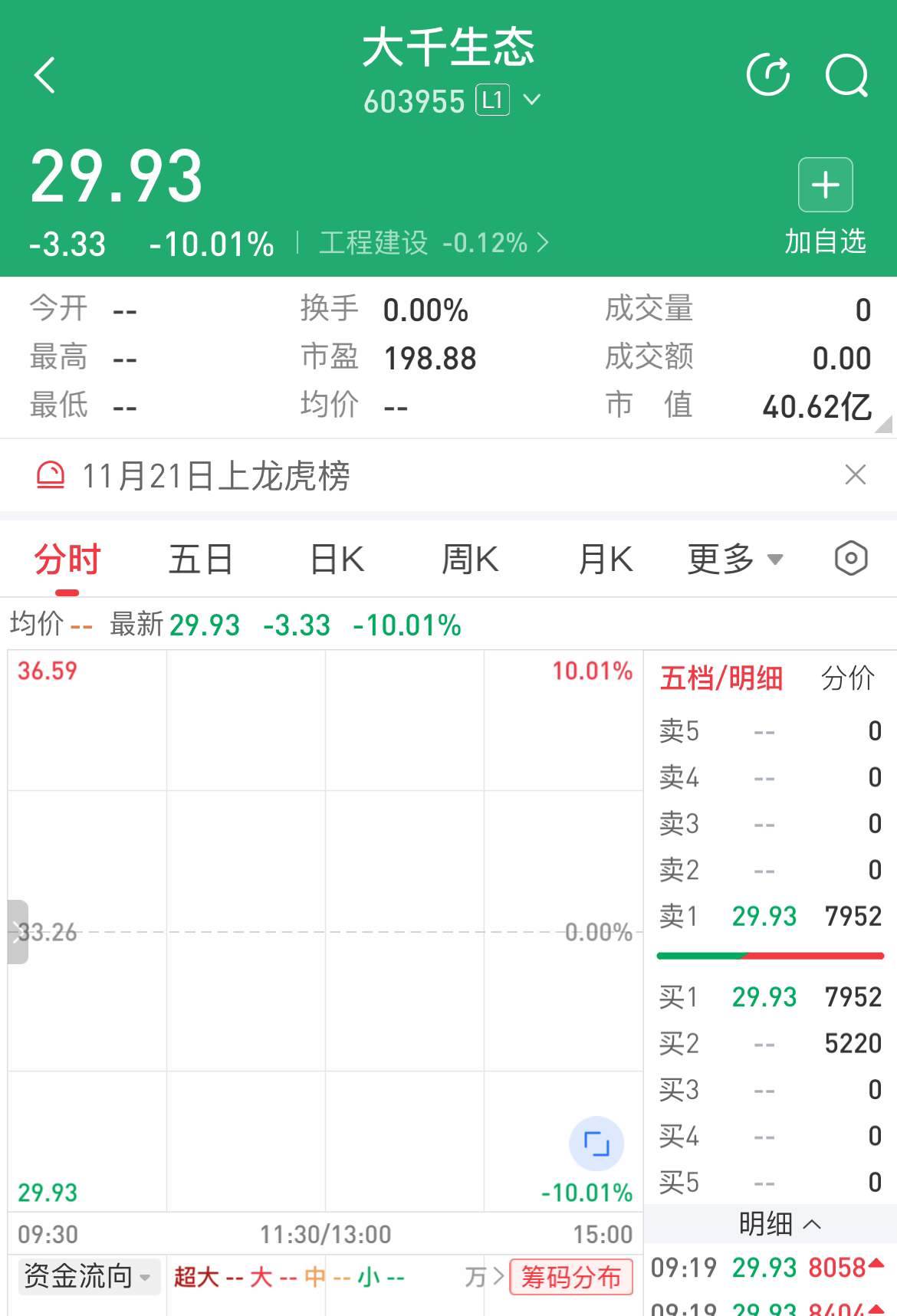Screen dimensions: 897x1316
Task: Tap the 市值 40.62亿 value
Action: pos(816,407)
